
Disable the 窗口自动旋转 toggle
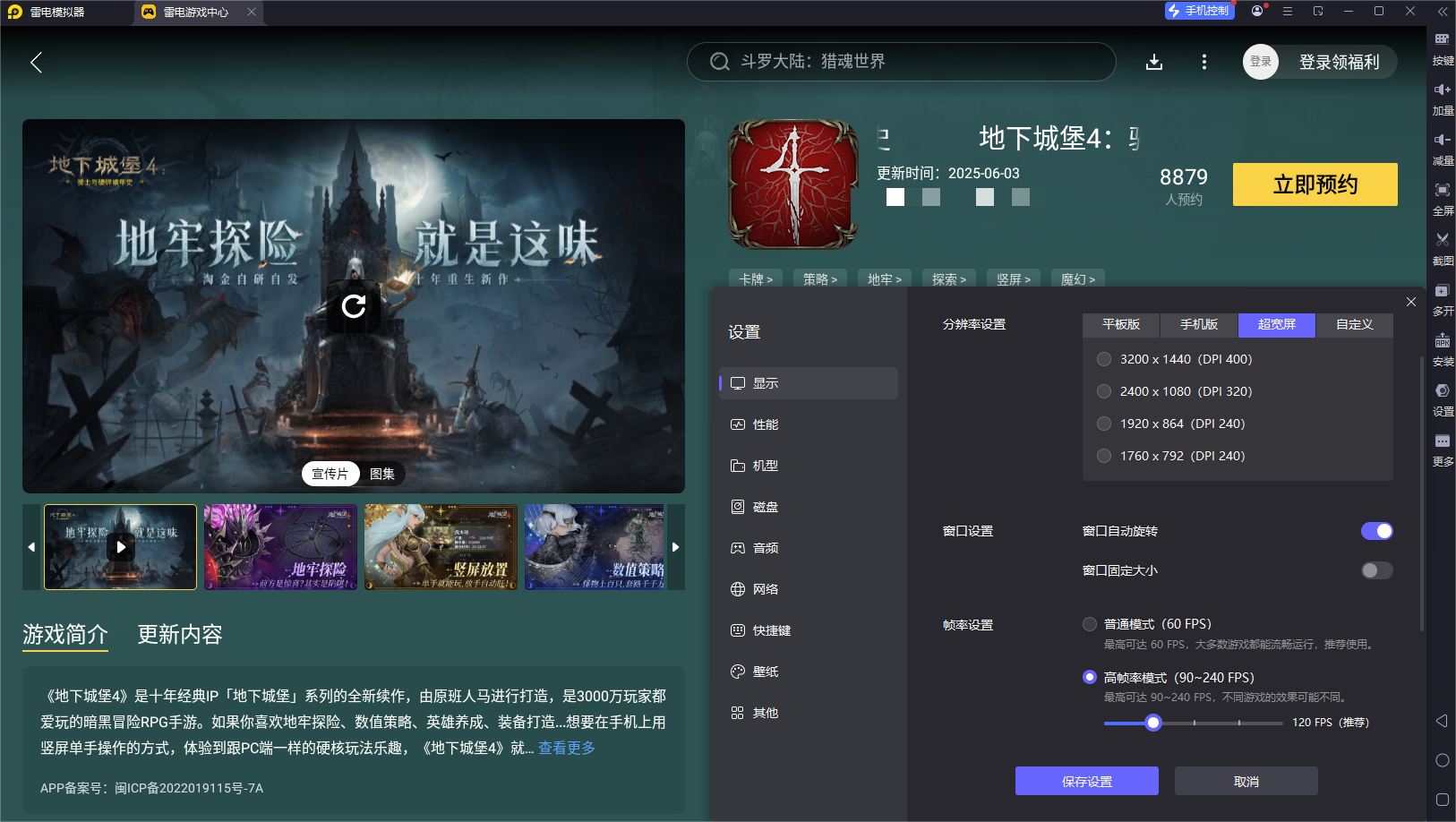pyautogui.click(x=1376, y=531)
